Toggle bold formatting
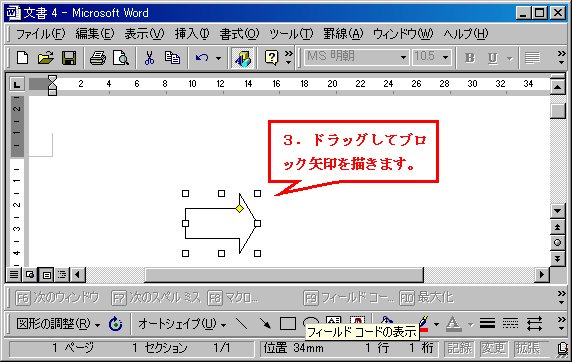Screen dimensions: 572x362 tap(469, 58)
